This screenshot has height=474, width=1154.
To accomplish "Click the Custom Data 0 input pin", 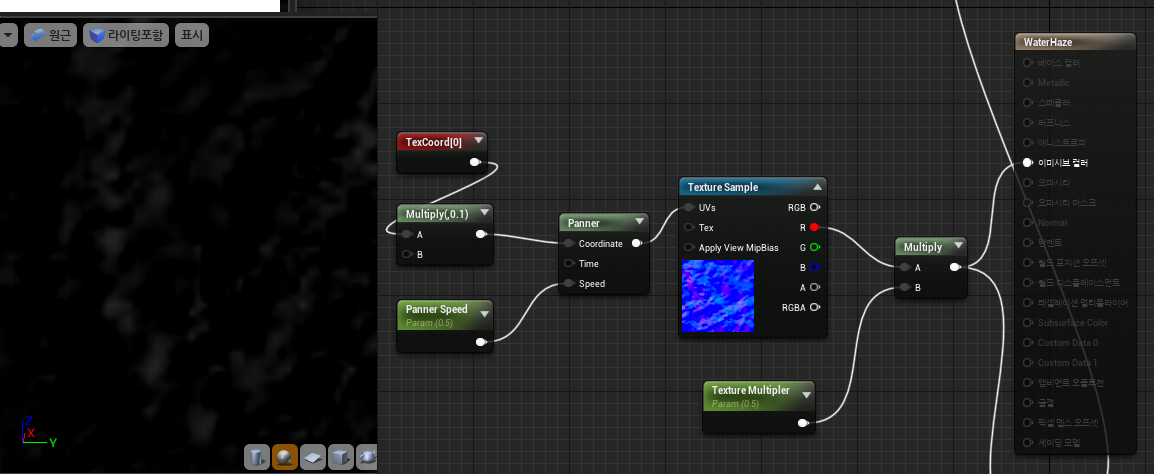I will click(1028, 342).
